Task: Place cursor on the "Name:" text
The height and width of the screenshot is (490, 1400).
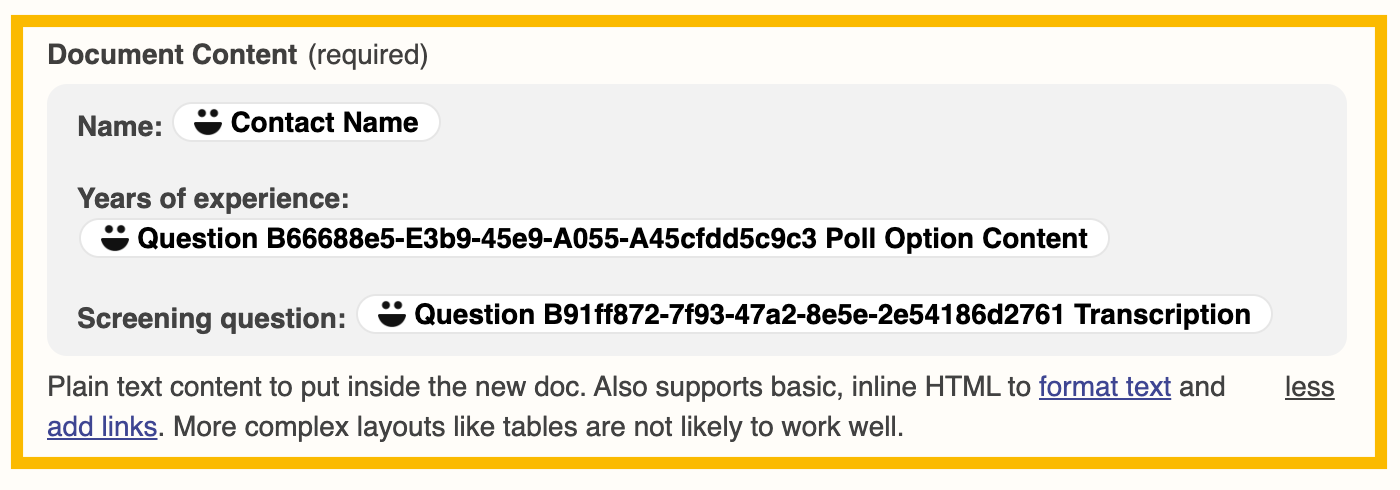Action: click(x=120, y=126)
